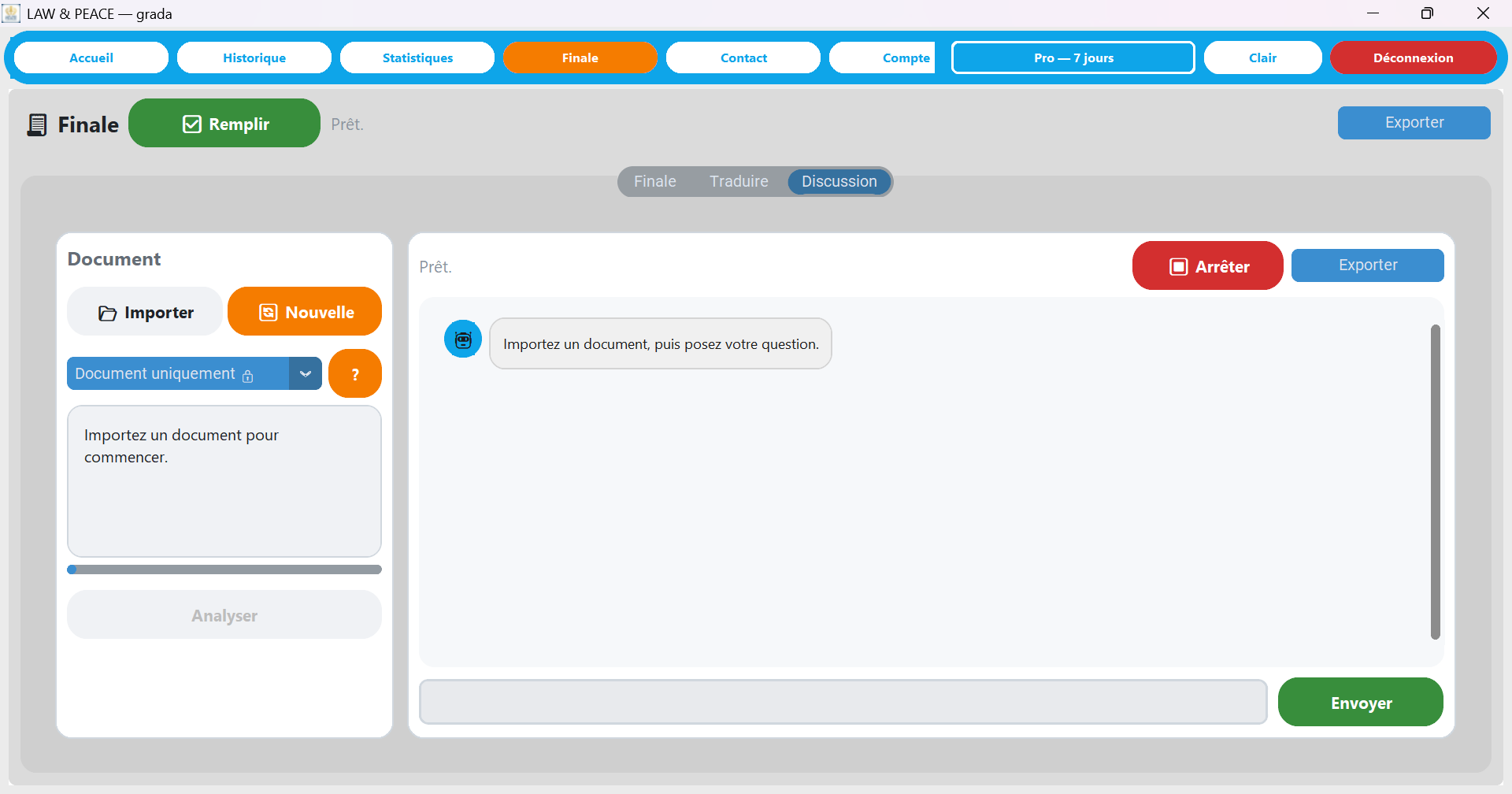Import a document with Importer
Screen dimensions: 1512x794
[x=146, y=311]
